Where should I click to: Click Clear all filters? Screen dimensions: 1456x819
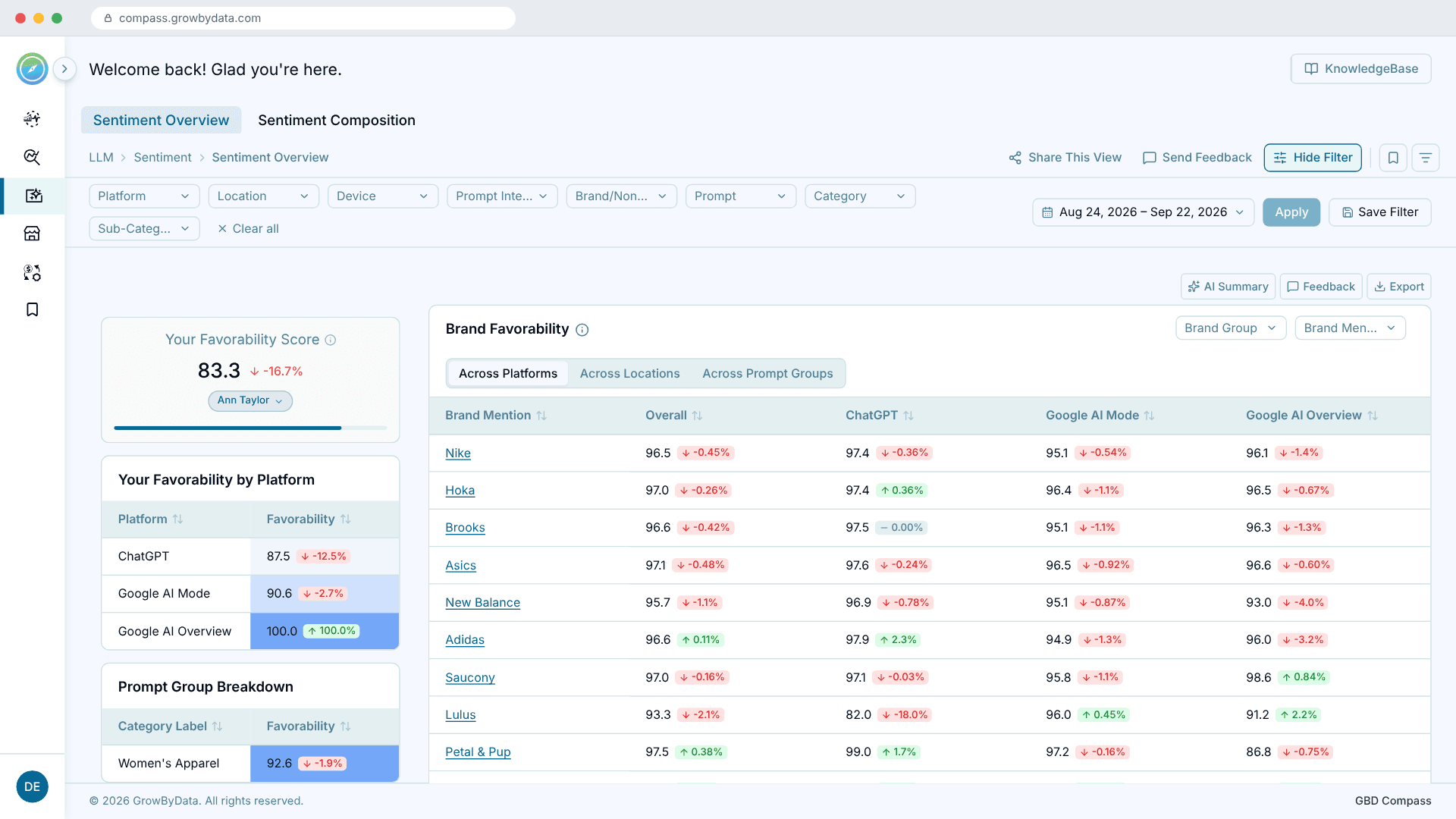coord(248,229)
